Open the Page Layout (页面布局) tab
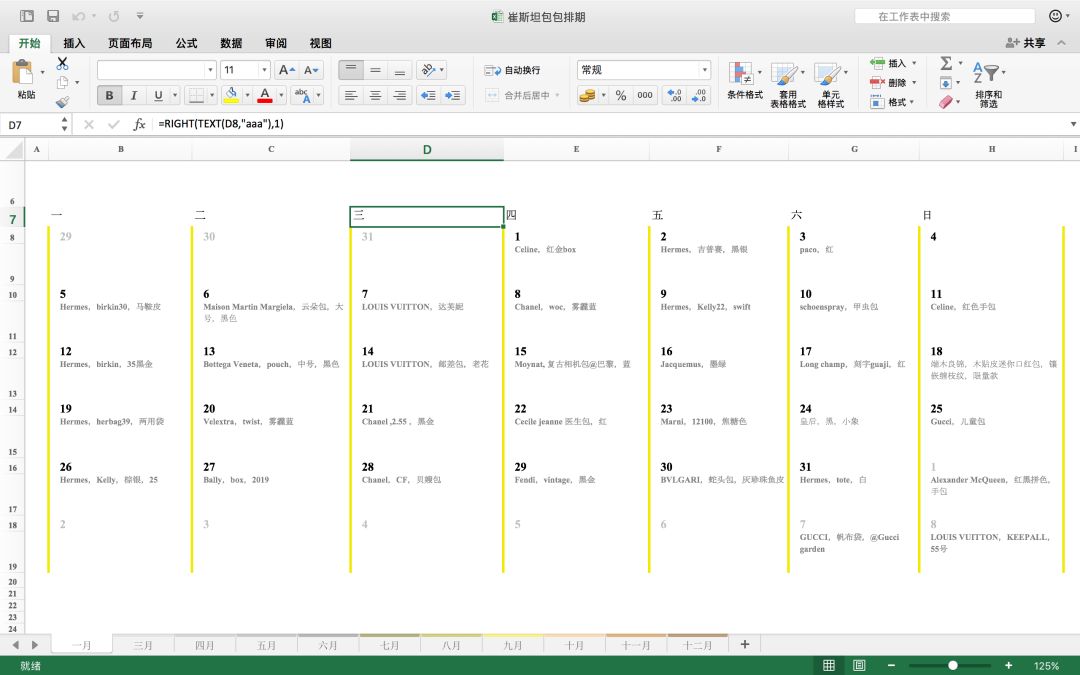The image size is (1080, 675). coord(129,43)
